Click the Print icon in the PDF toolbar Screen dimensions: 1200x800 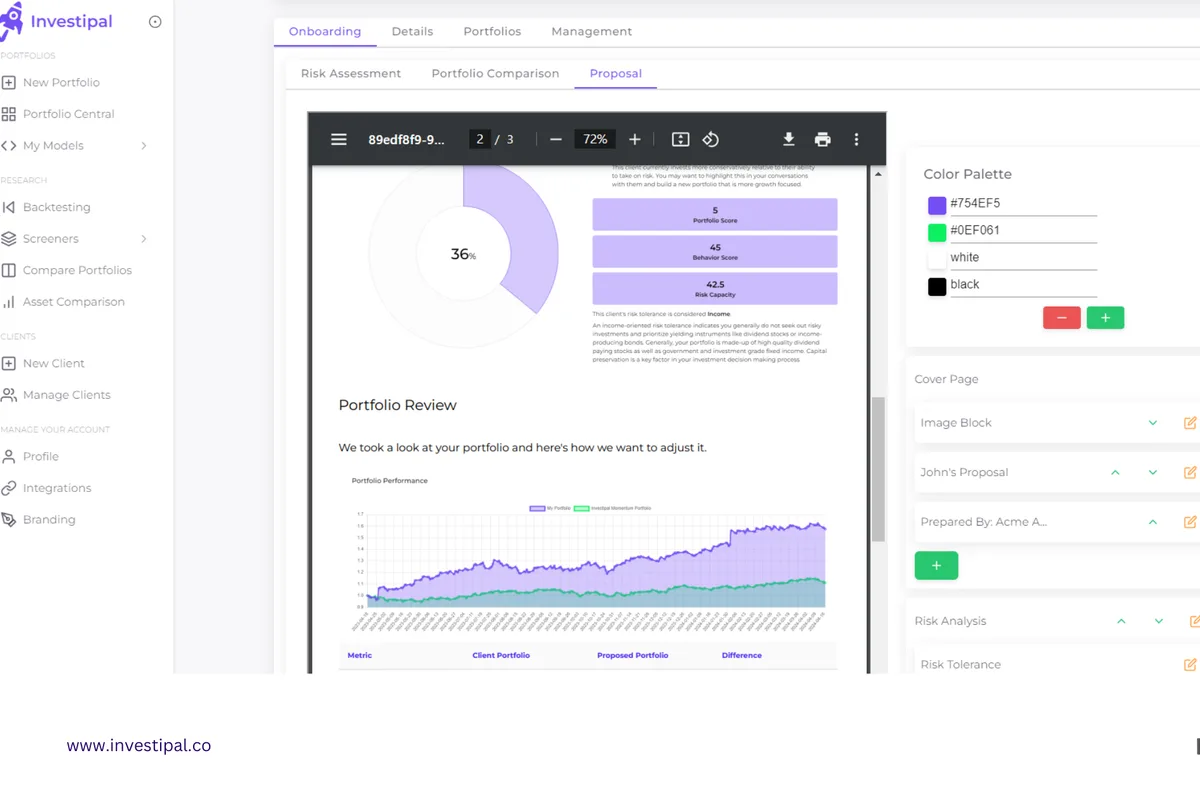(822, 139)
